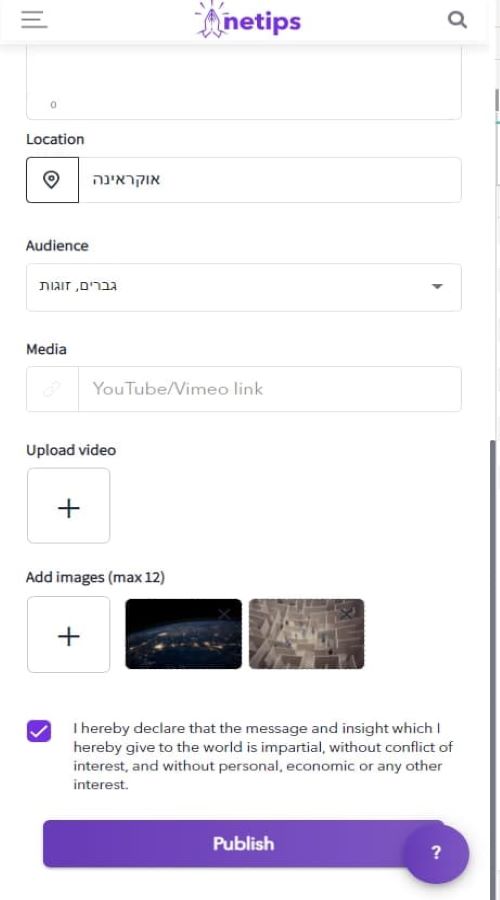Select the maze image thumbnail
Screen dimensions: 500x900
307,634
